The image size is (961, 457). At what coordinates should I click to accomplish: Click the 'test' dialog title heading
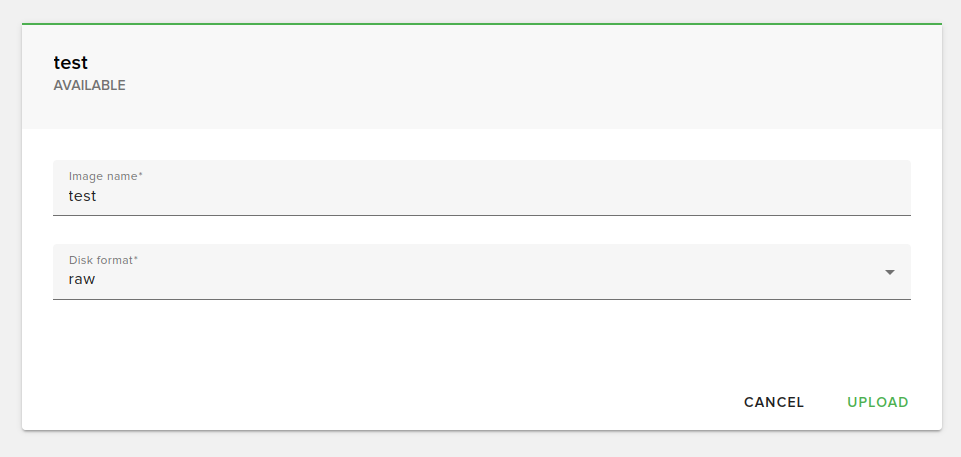click(x=70, y=64)
